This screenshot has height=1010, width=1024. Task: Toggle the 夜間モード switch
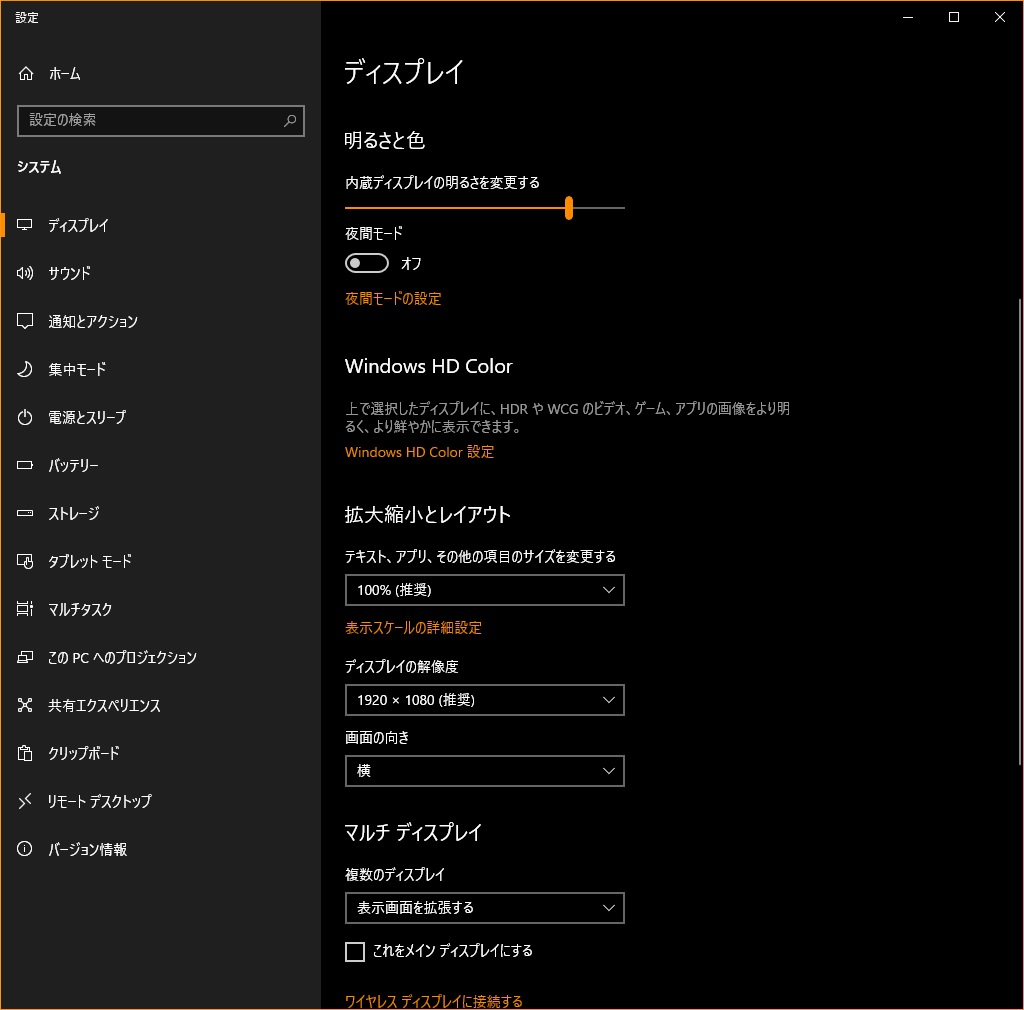366,264
